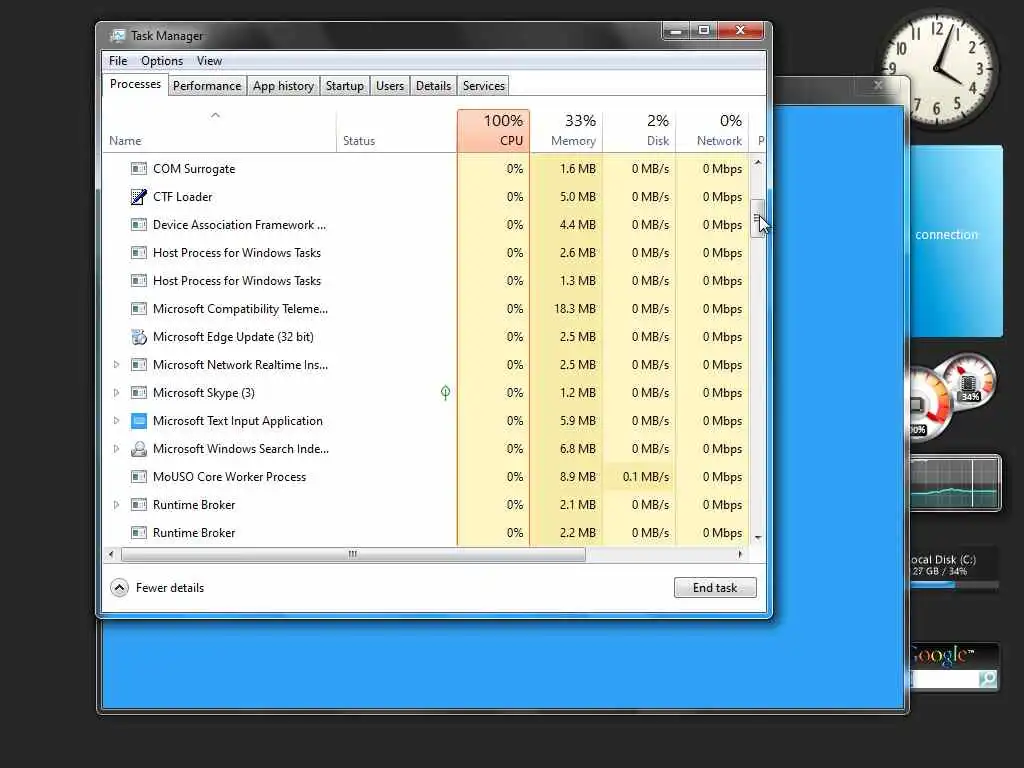1024x768 pixels.
Task: Select the COM Surrogate process row
Action: point(426,168)
